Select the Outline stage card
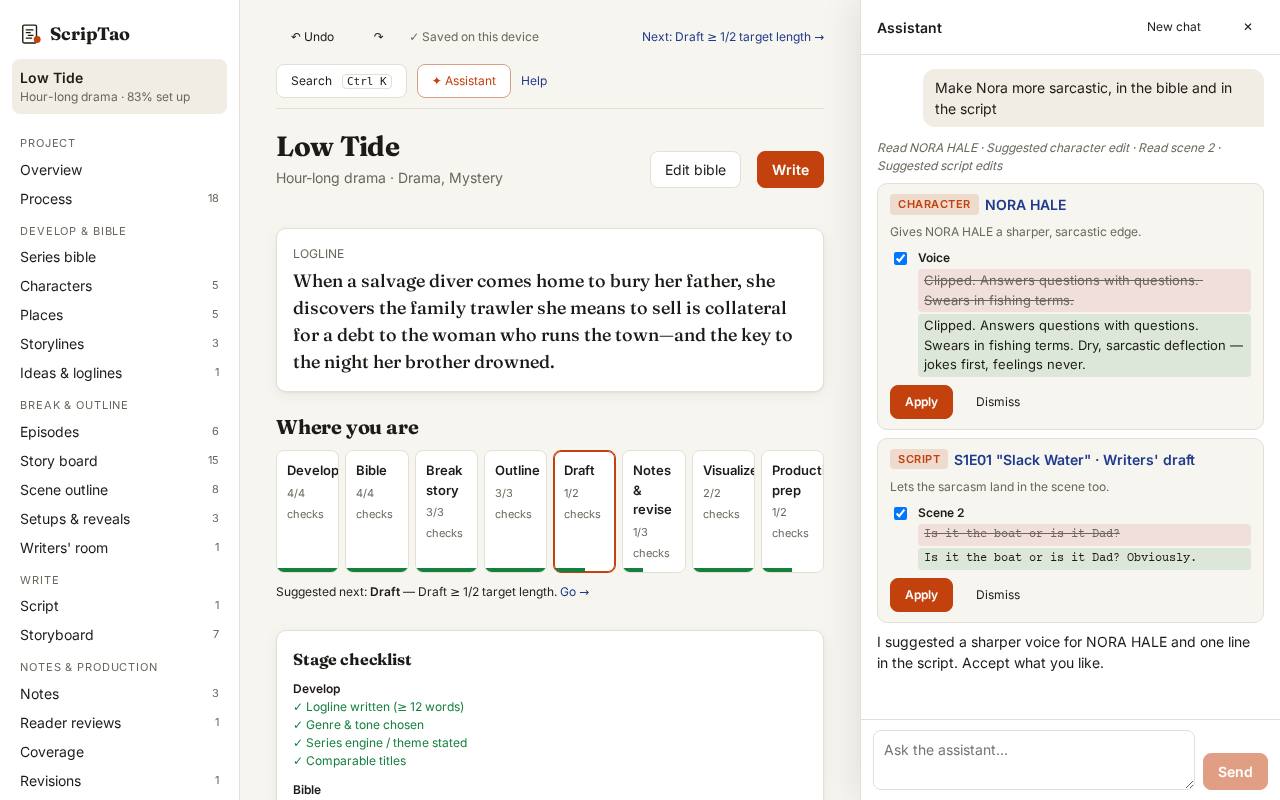Image resolution: width=1280 pixels, height=800 pixels. [515, 511]
